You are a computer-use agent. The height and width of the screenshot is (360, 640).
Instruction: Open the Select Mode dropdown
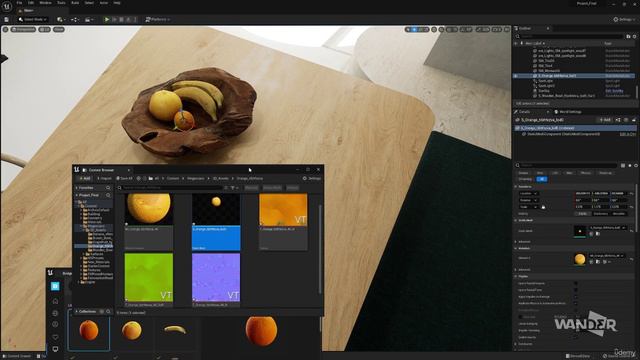(33, 19)
